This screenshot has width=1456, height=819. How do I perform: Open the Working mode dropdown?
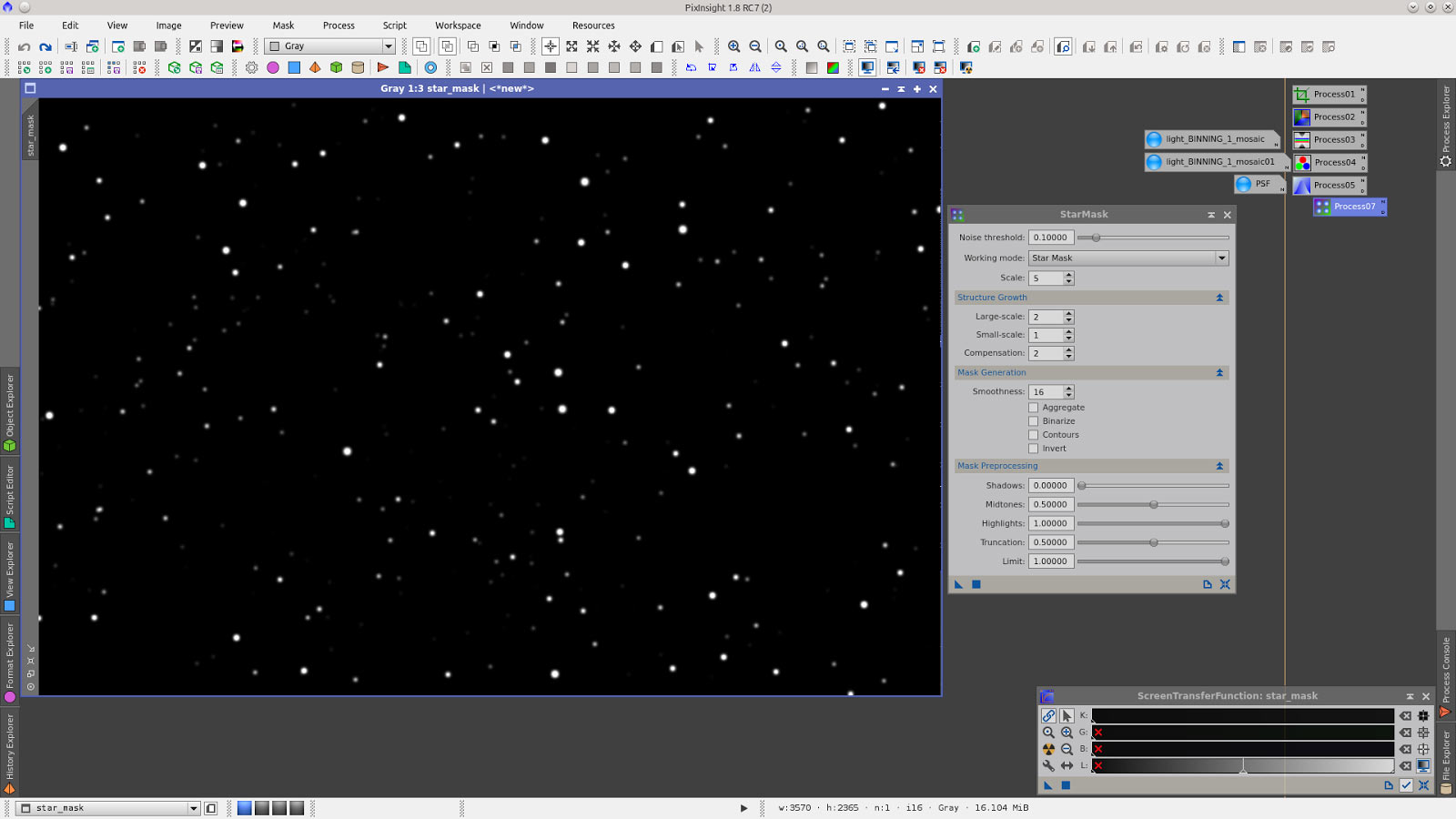point(1128,258)
